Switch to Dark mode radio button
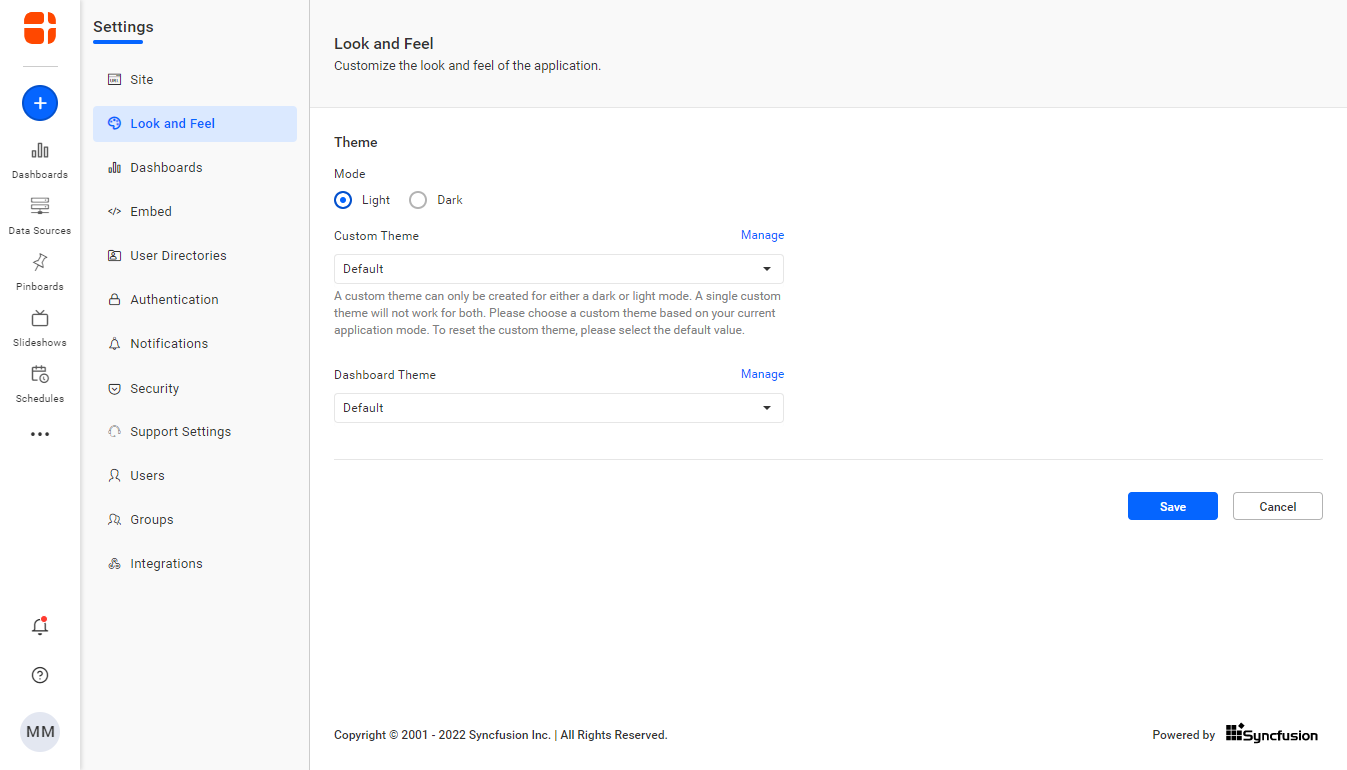 pyautogui.click(x=418, y=200)
